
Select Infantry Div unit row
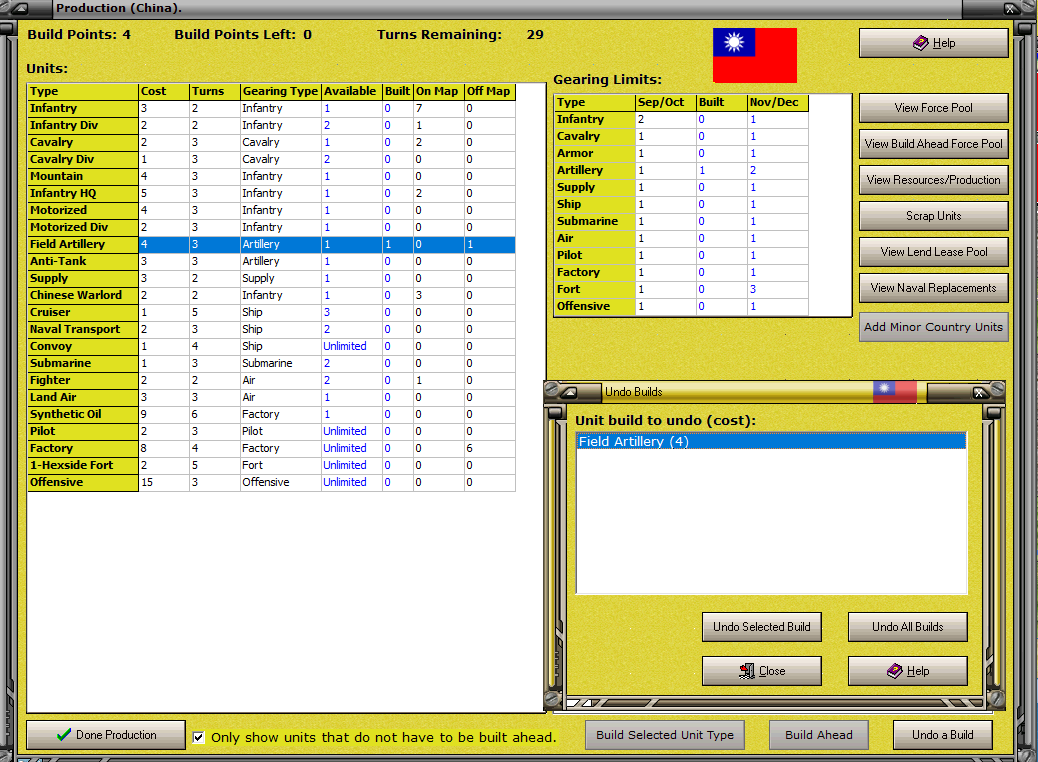pyautogui.click(x=271, y=125)
